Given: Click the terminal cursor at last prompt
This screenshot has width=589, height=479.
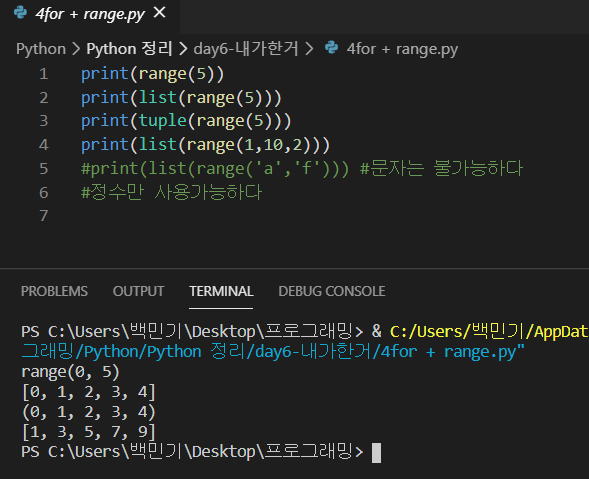Looking at the screenshot, I should tap(376, 453).
